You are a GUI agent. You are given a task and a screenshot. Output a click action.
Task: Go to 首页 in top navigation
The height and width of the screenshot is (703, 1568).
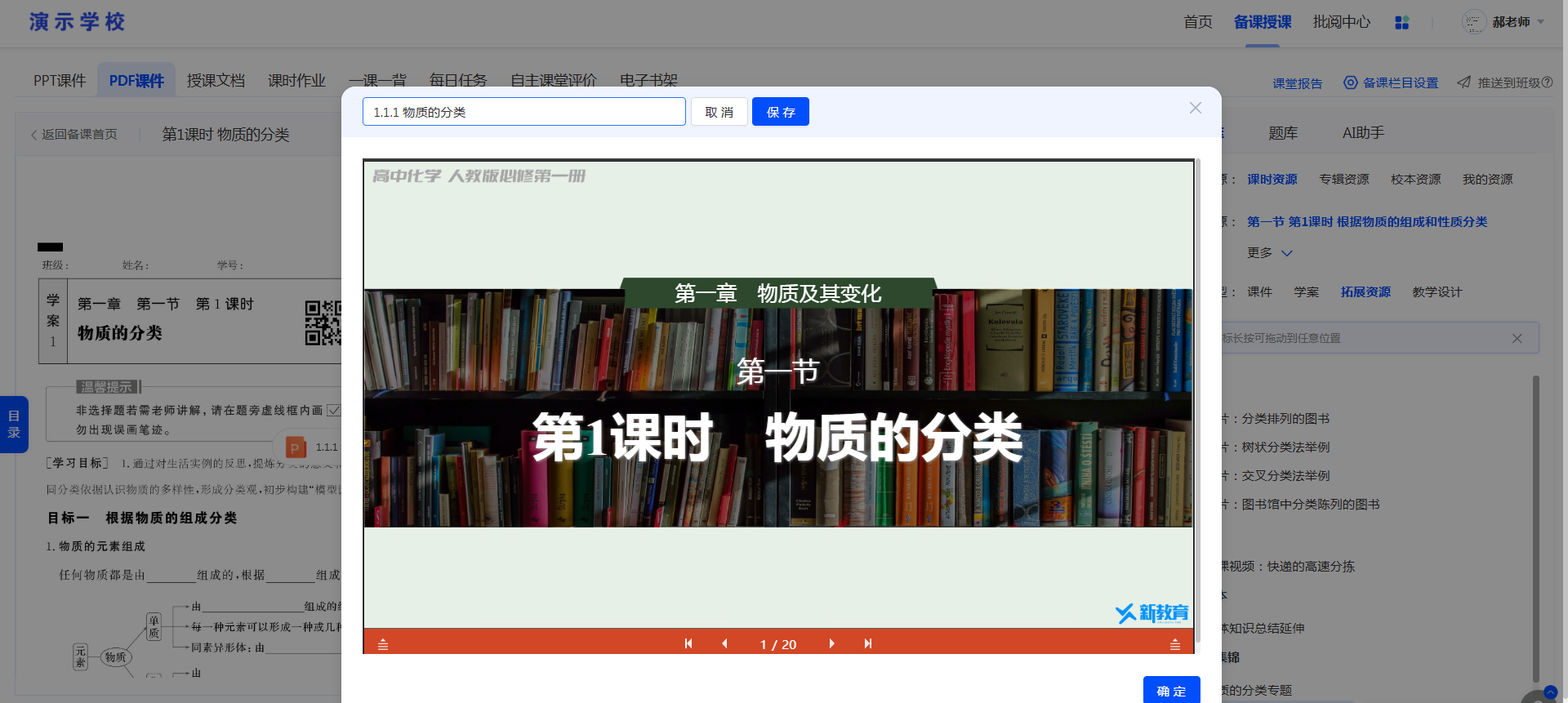1198,22
